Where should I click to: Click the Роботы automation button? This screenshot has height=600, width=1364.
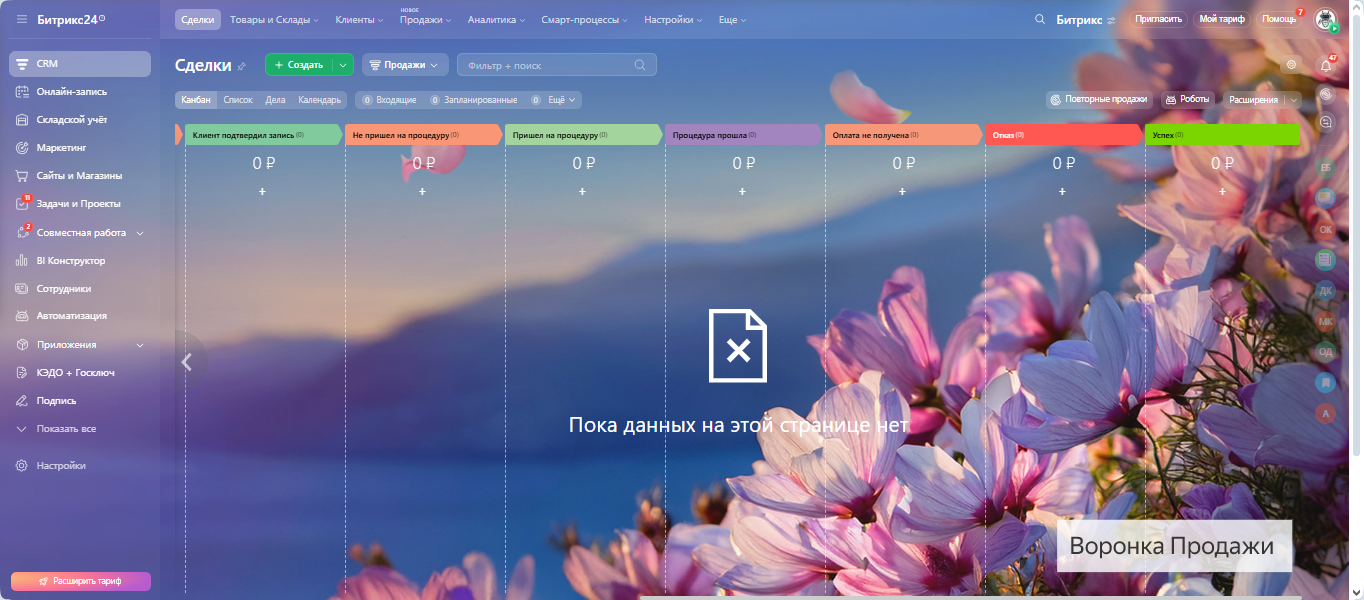coord(1188,100)
